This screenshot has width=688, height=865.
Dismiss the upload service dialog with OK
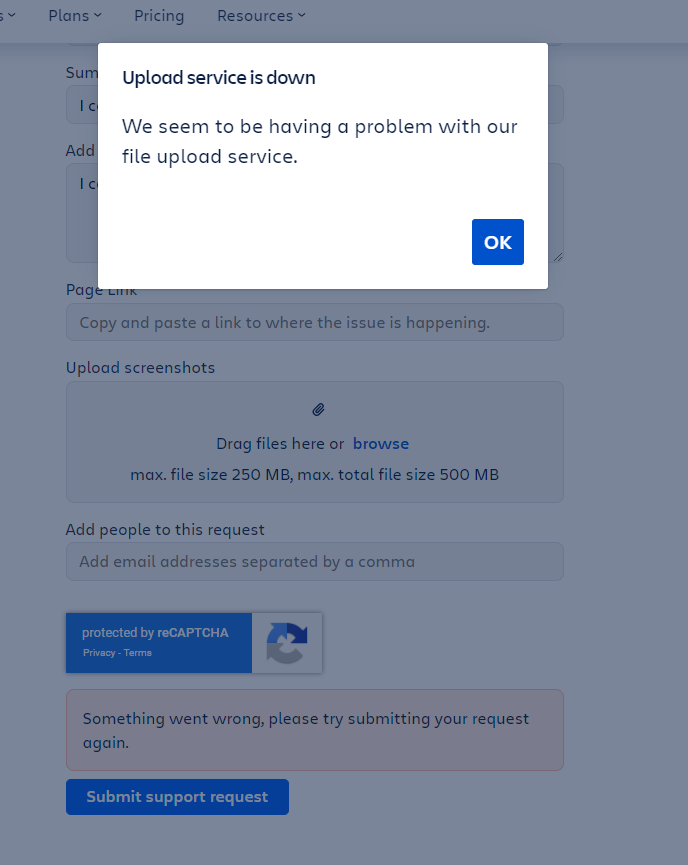tap(497, 241)
